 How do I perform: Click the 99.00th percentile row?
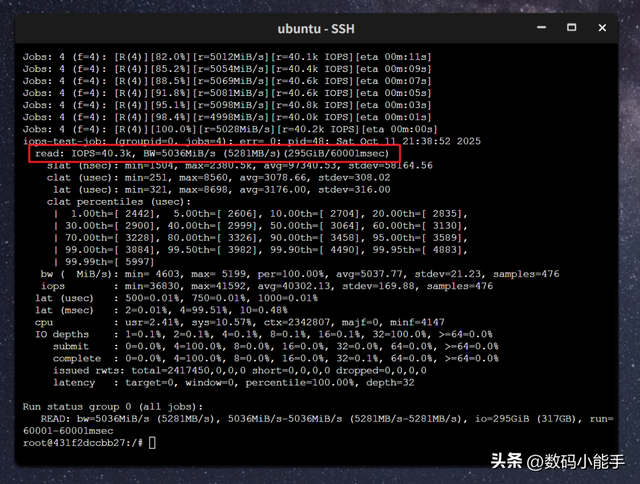coord(260,250)
